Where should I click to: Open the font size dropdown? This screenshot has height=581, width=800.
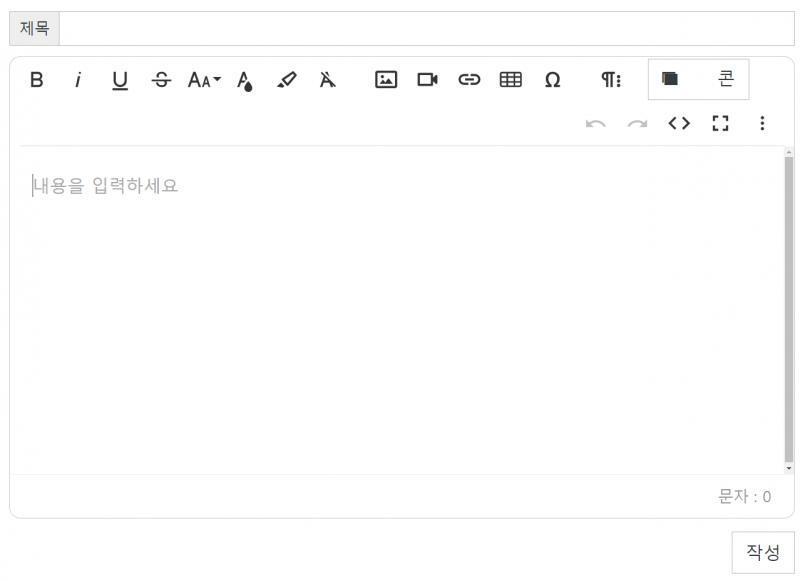204,80
